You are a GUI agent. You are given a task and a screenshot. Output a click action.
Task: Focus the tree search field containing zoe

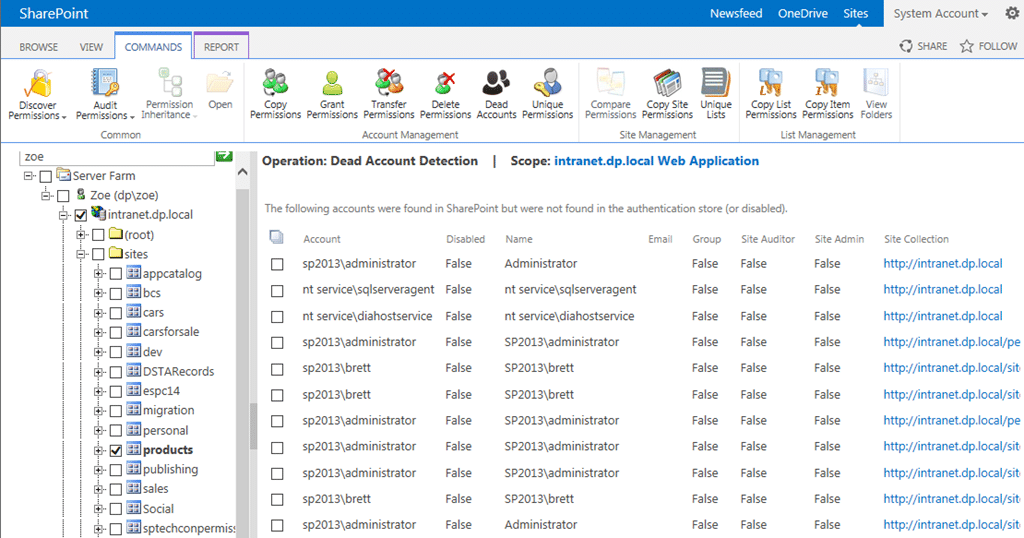(116, 157)
